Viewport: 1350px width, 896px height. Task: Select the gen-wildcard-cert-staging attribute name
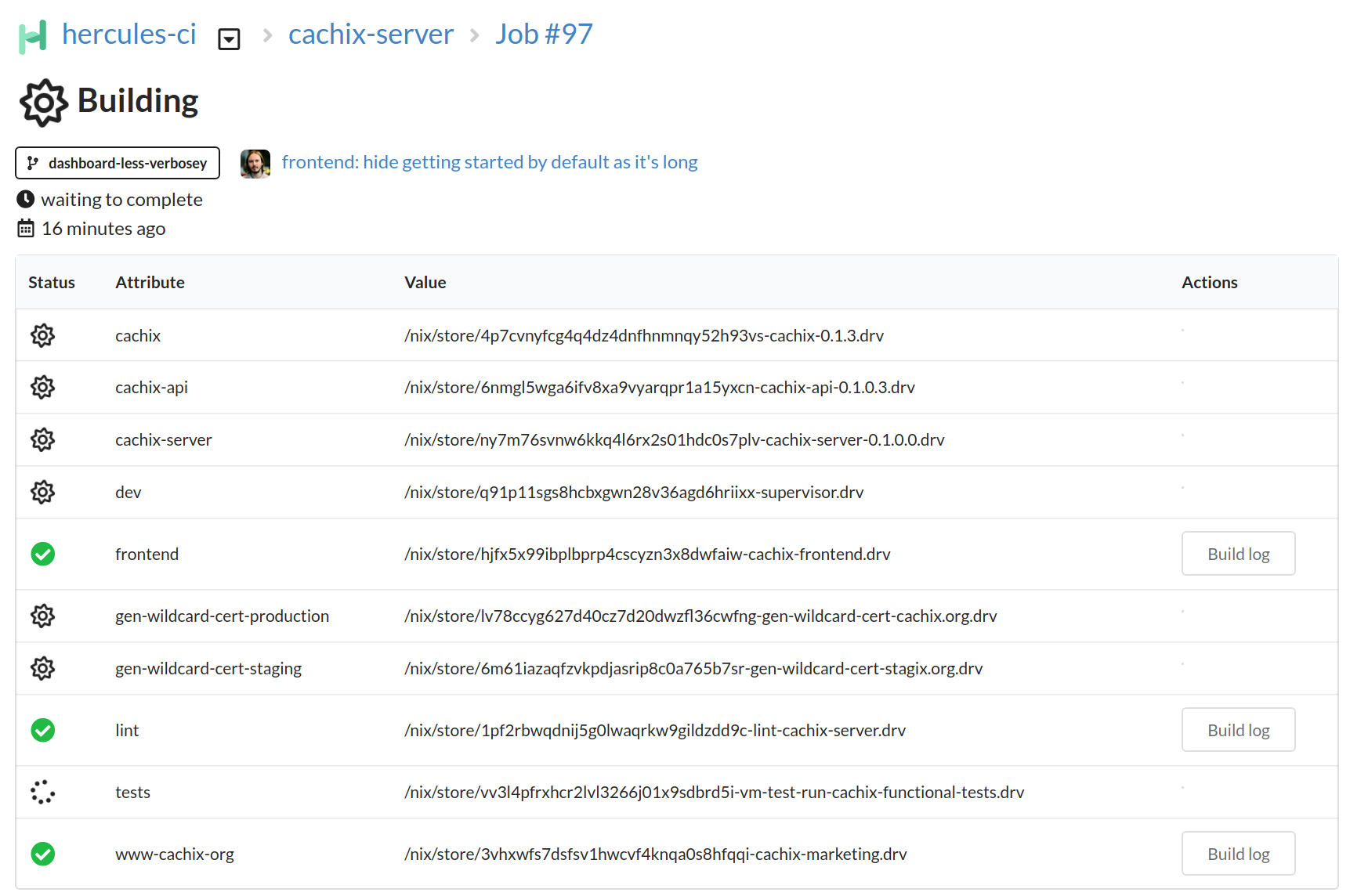(x=208, y=668)
